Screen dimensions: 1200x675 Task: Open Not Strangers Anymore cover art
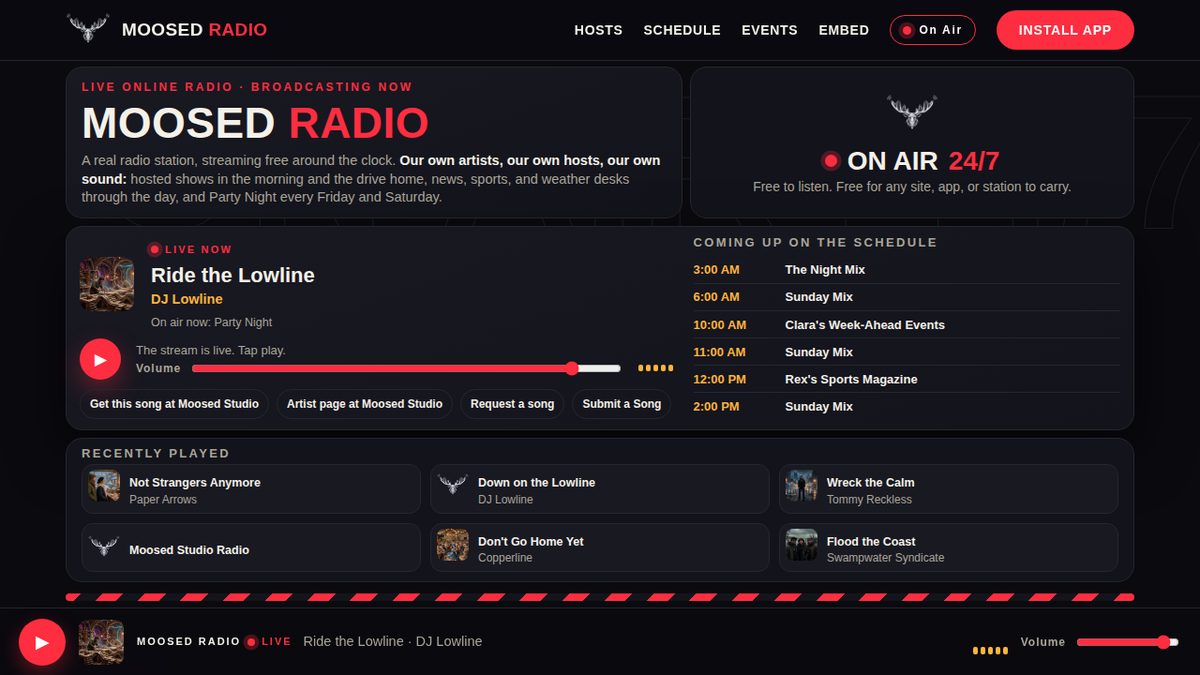coord(104,487)
